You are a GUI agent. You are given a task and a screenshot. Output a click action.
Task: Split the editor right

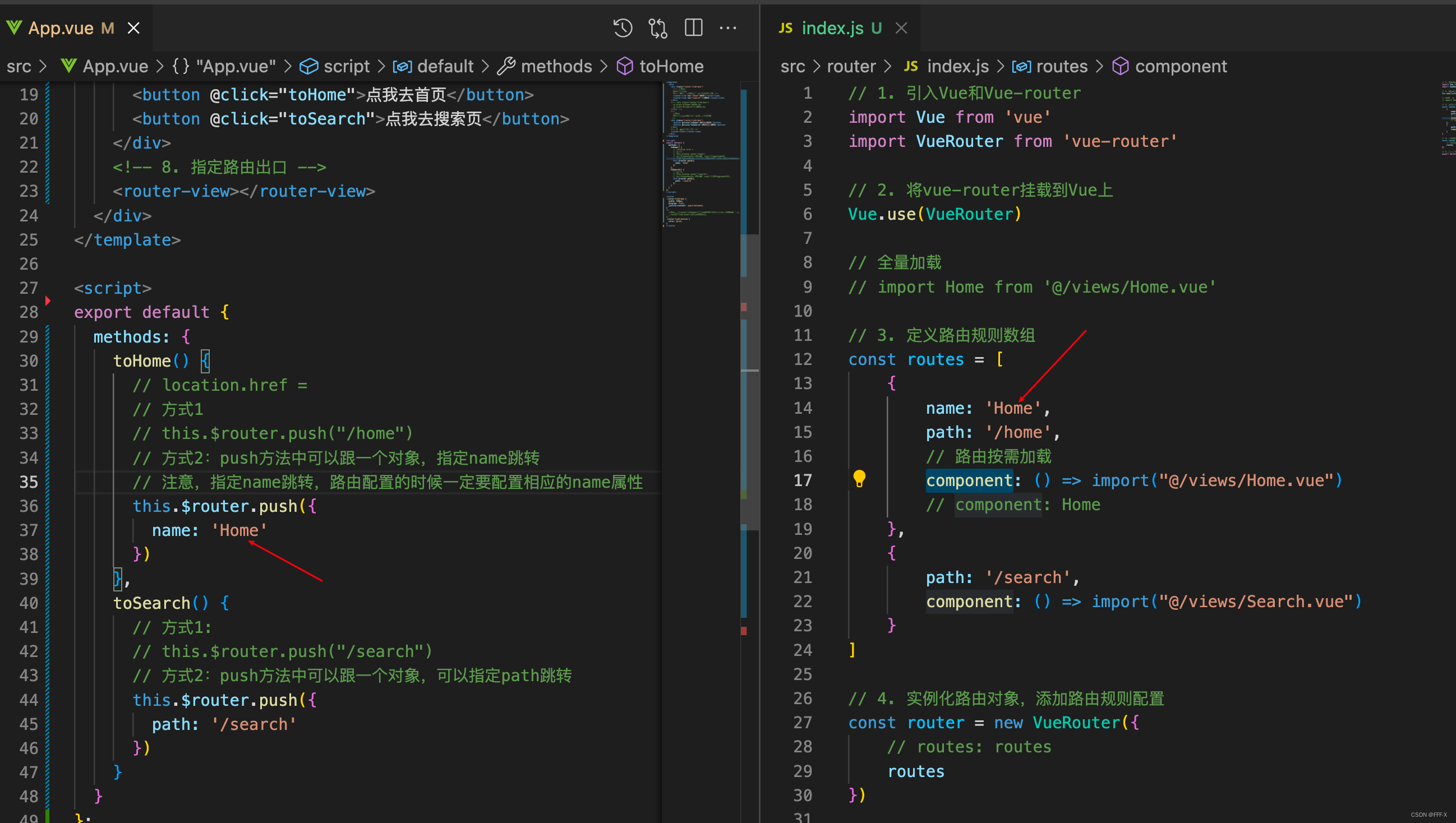click(x=693, y=27)
